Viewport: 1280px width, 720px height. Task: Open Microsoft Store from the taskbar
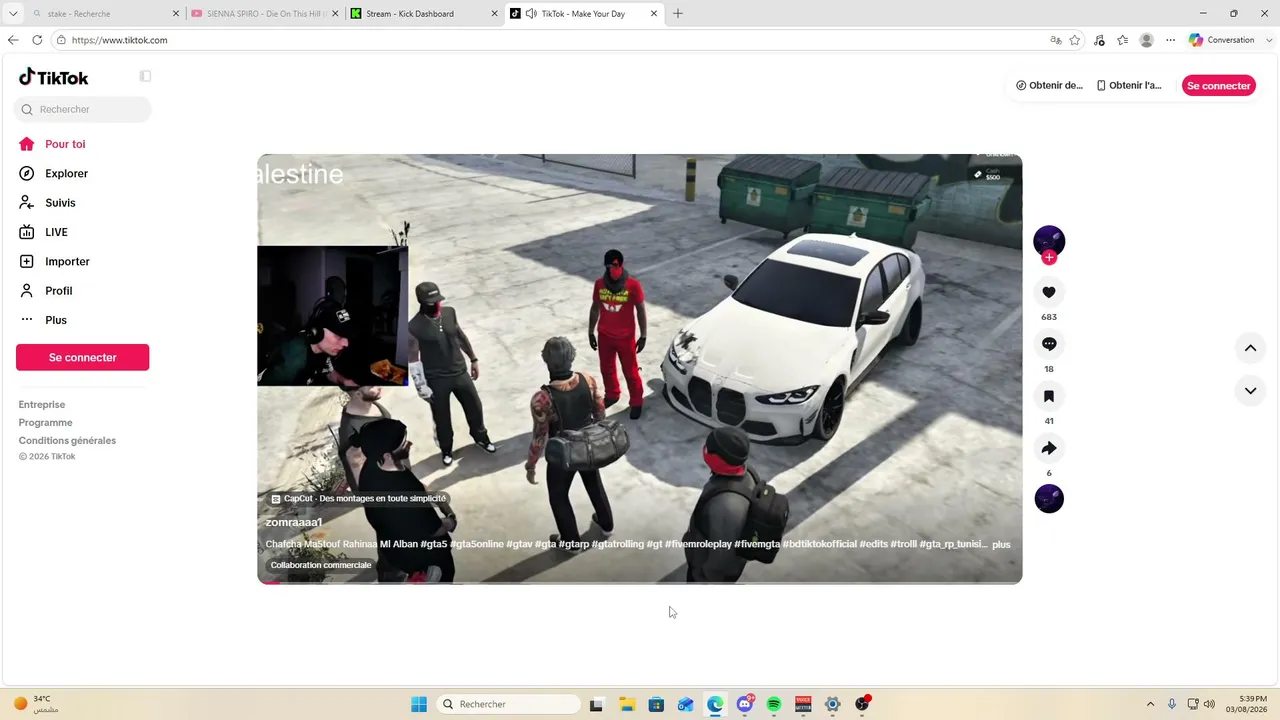[x=656, y=704]
